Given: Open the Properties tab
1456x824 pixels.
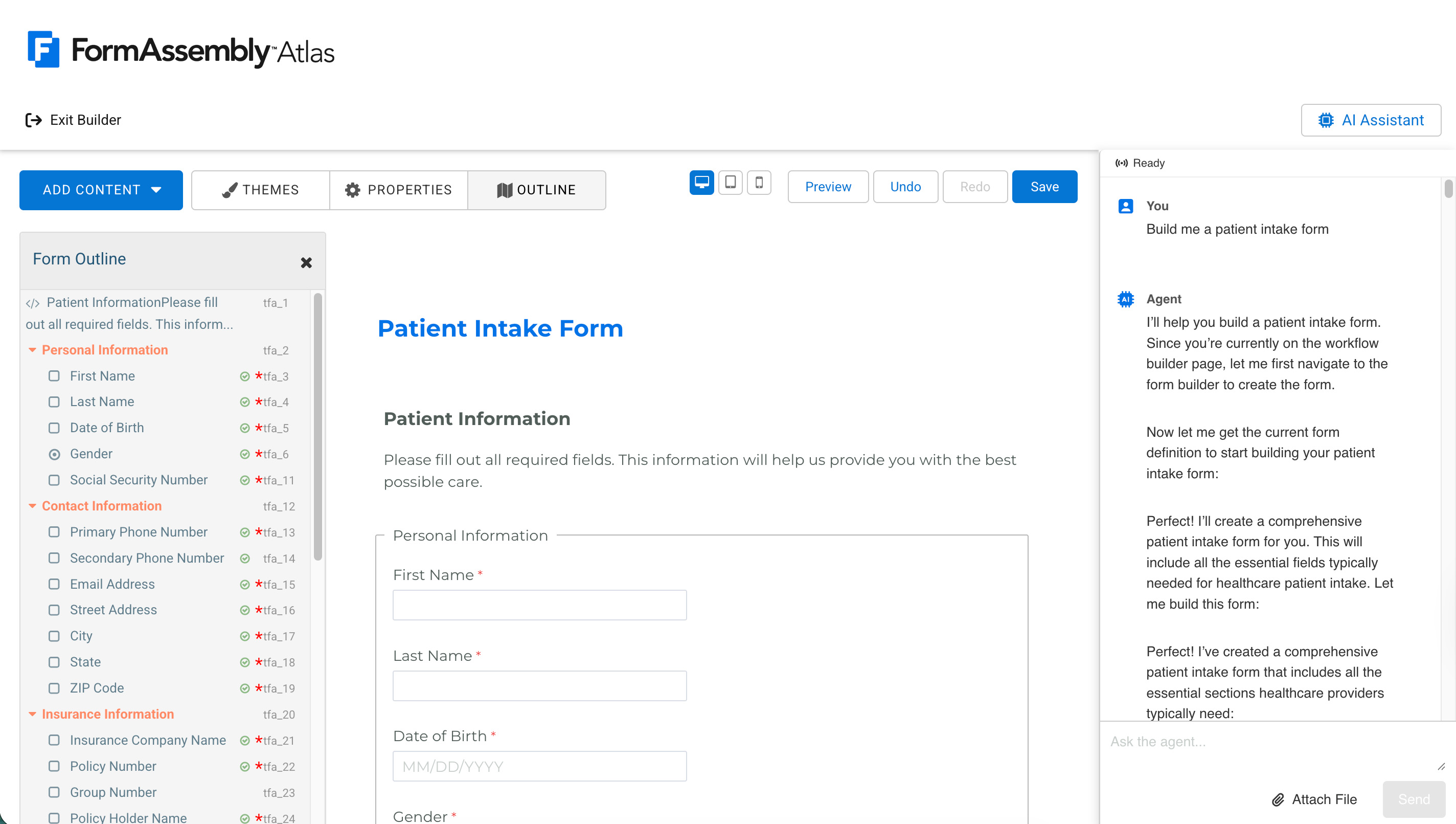Looking at the screenshot, I should coord(399,190).
